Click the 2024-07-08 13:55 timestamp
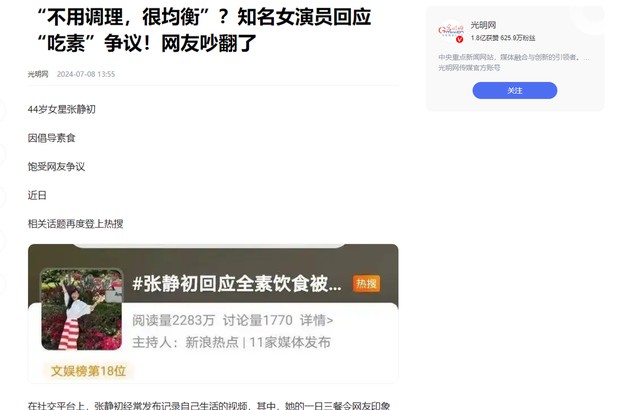Viewport: 640px width, 410px height. coord(86,74)
